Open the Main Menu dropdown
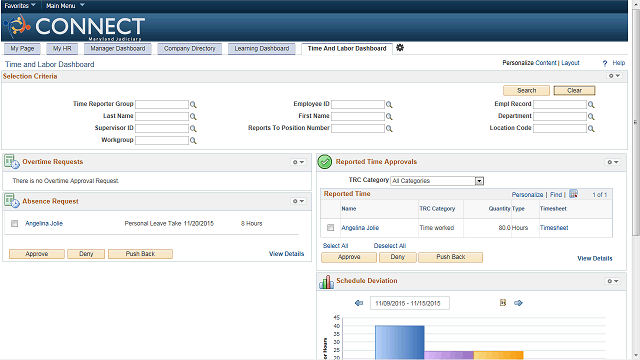 pos(65,5)
